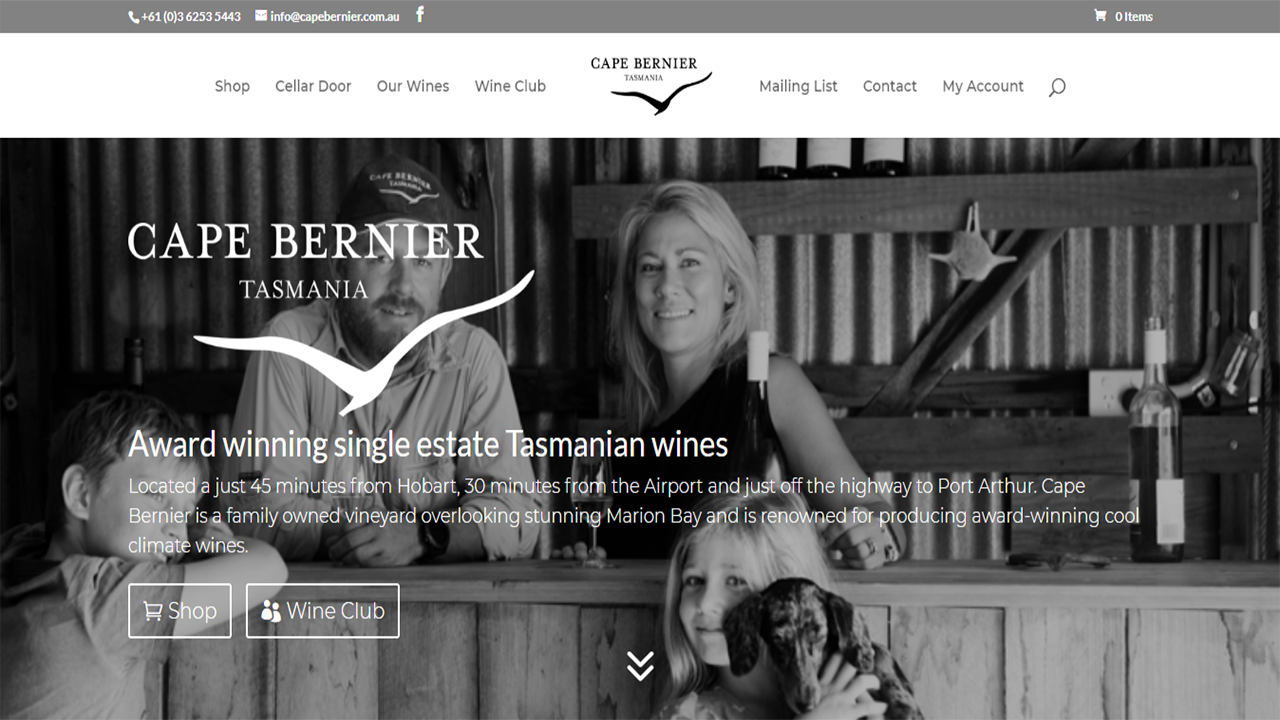Open Our Wines in navigation
This screenshot has height=720, width=1280.
coord(413,86)
